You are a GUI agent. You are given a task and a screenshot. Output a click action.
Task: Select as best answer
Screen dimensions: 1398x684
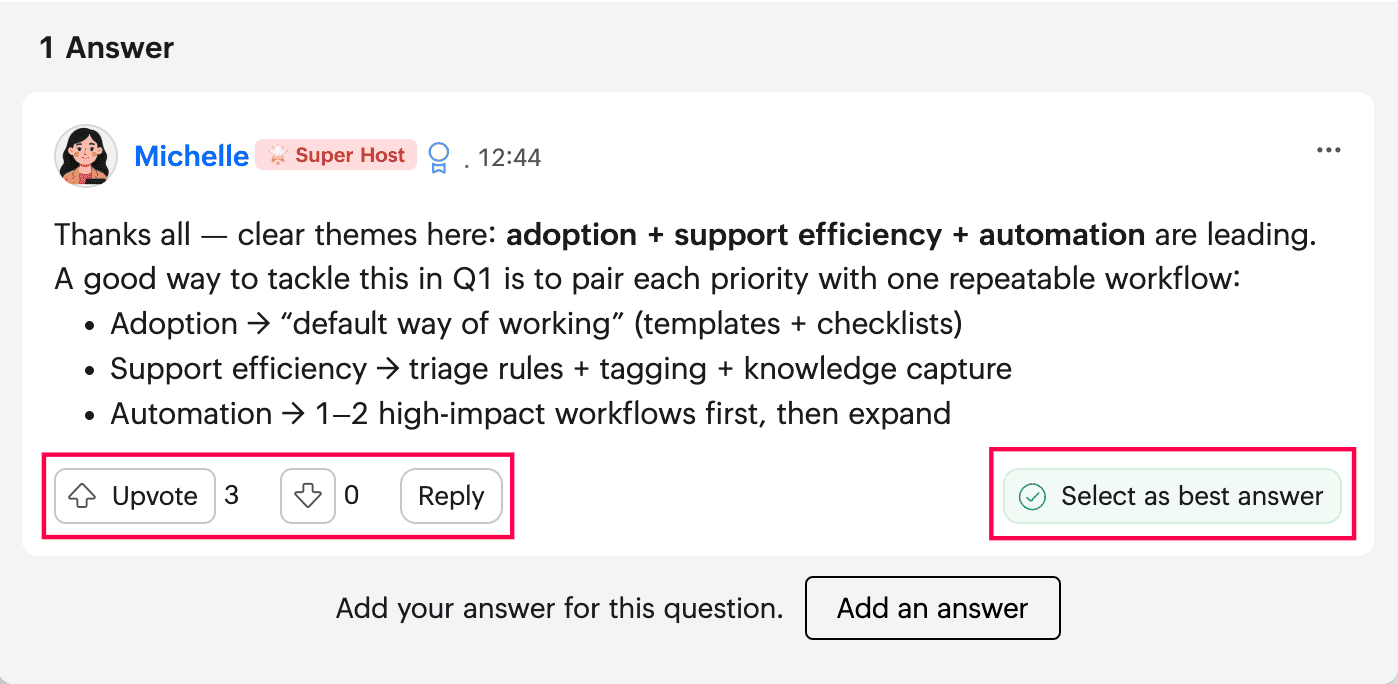point(1172,496)
